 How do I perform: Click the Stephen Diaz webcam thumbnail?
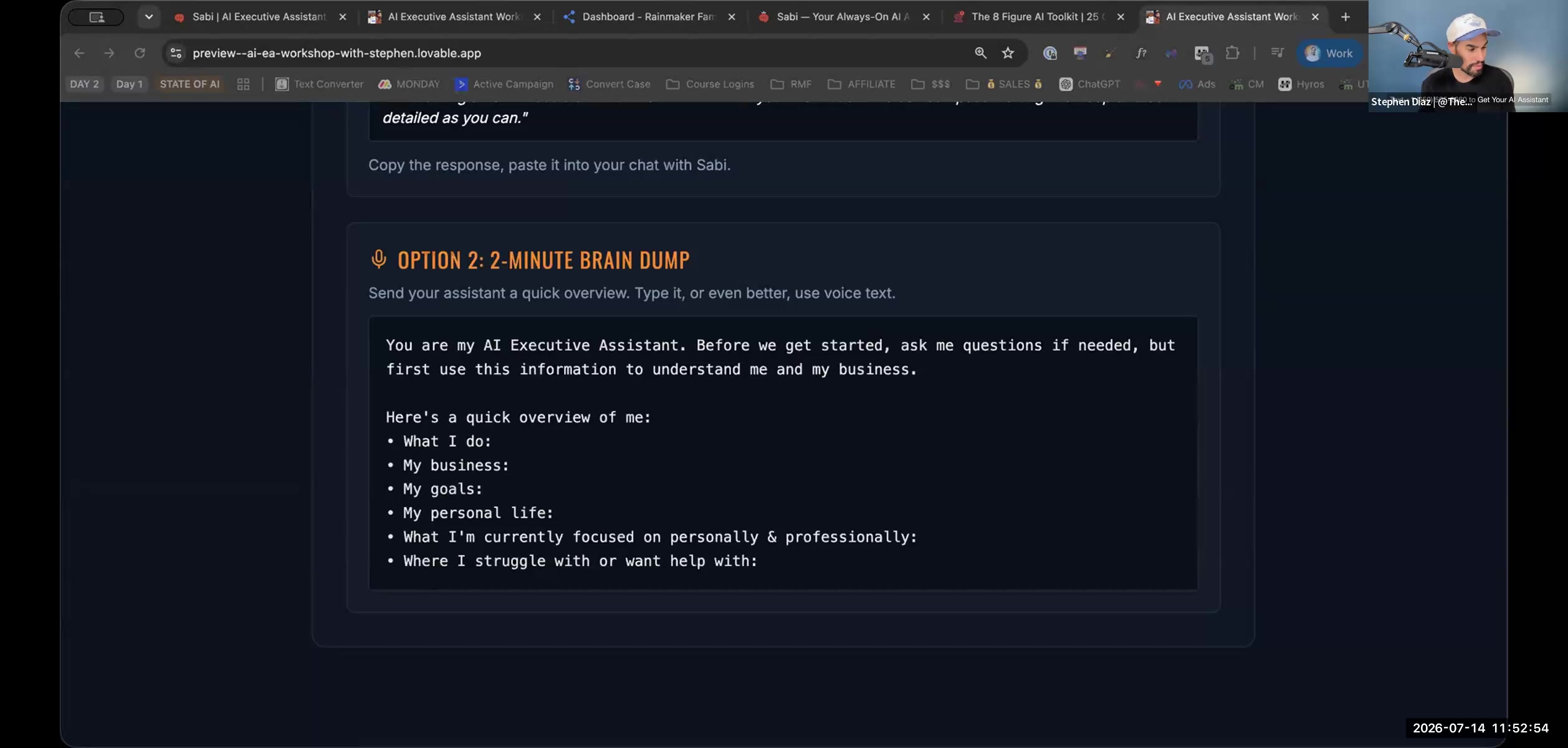(1468, 56)
